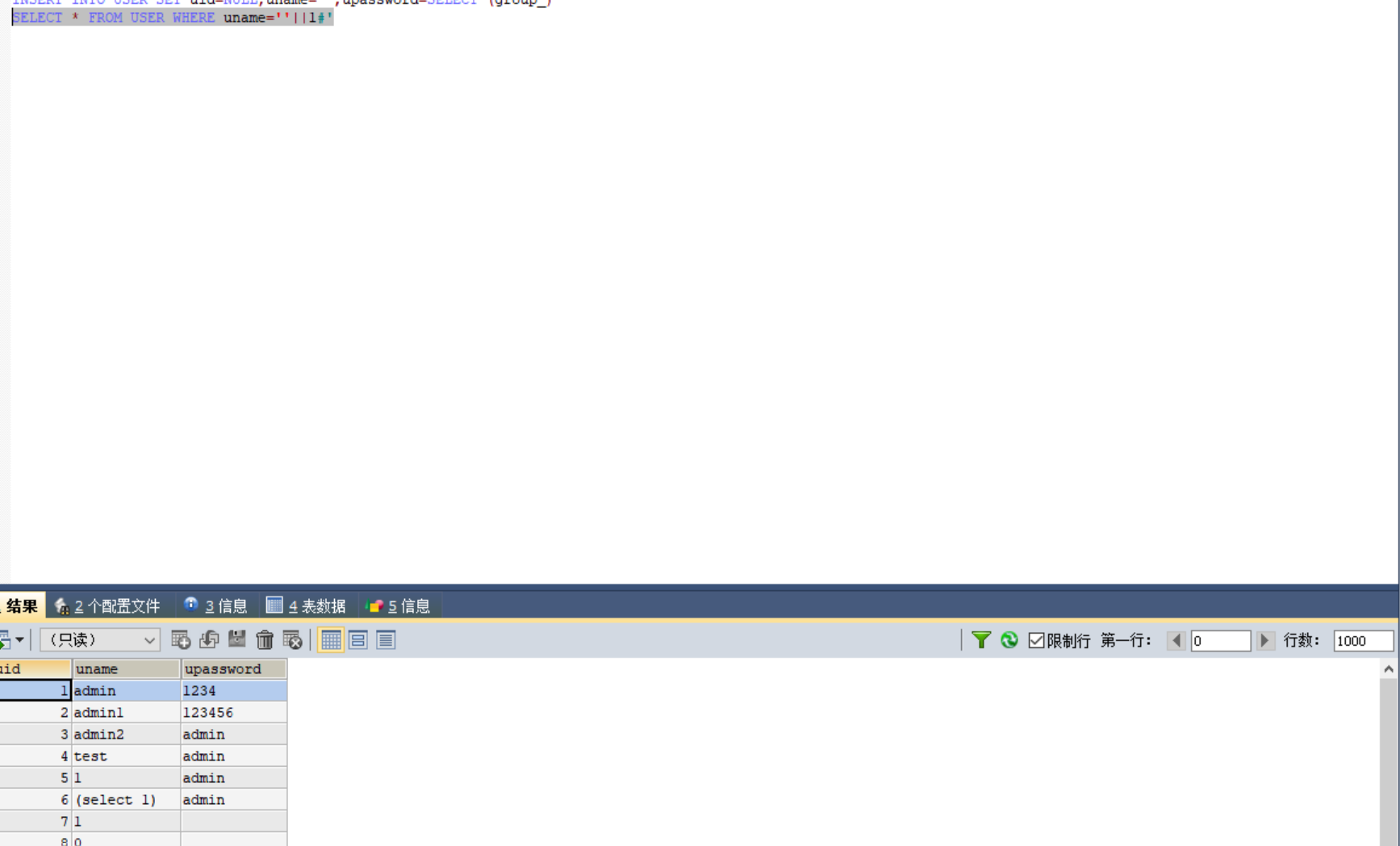Select the cell containing admin in uname
Viewport: 1400px width, 846px height.
[126, 691]
